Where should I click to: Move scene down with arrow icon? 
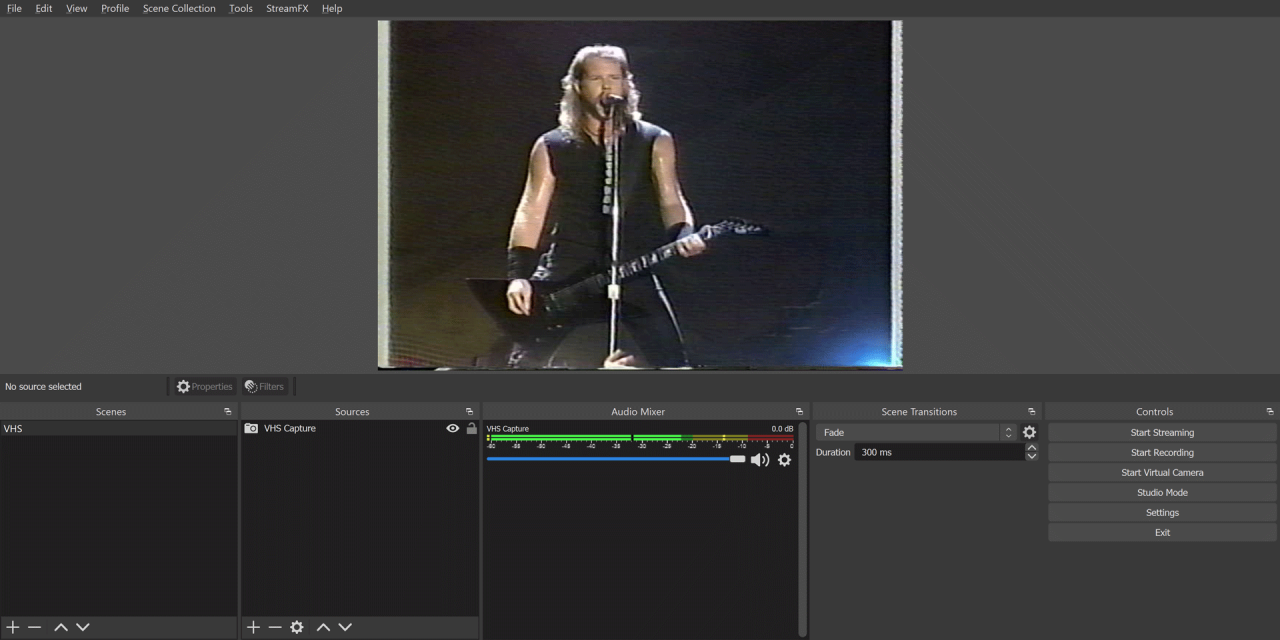(x=83, y=627)
